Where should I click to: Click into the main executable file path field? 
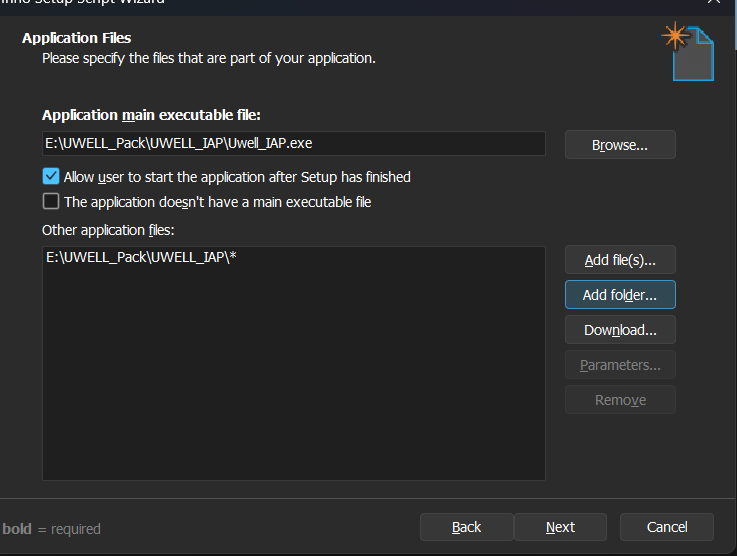(294, 143)
